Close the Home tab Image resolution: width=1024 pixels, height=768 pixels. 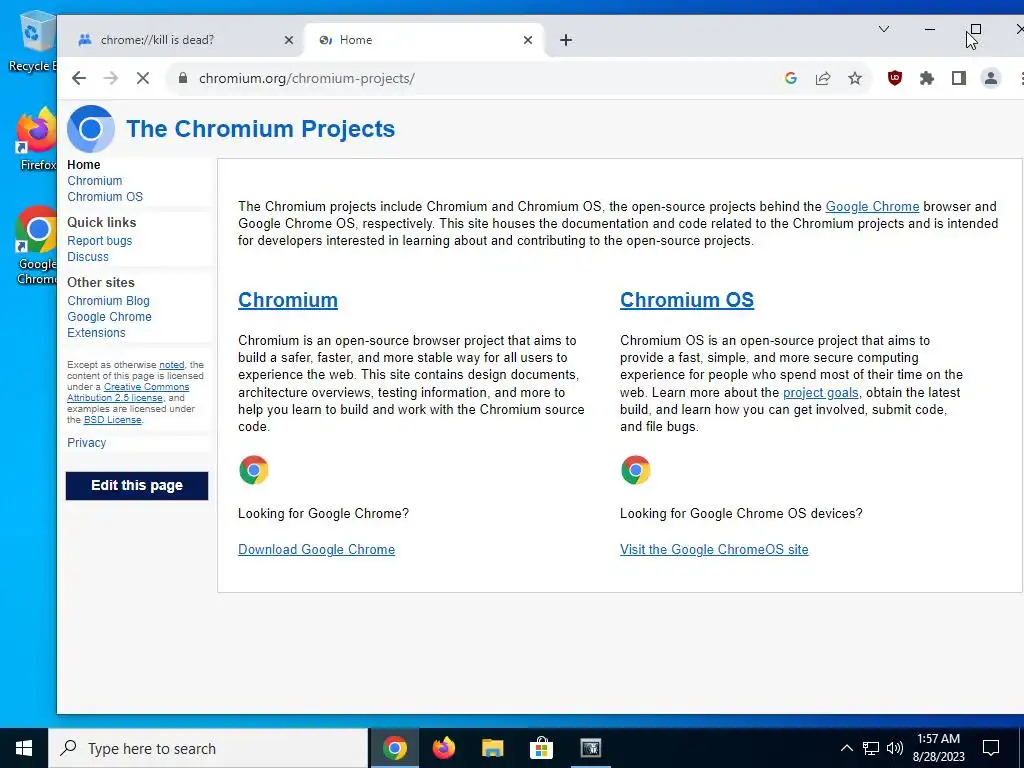(528, 40)
